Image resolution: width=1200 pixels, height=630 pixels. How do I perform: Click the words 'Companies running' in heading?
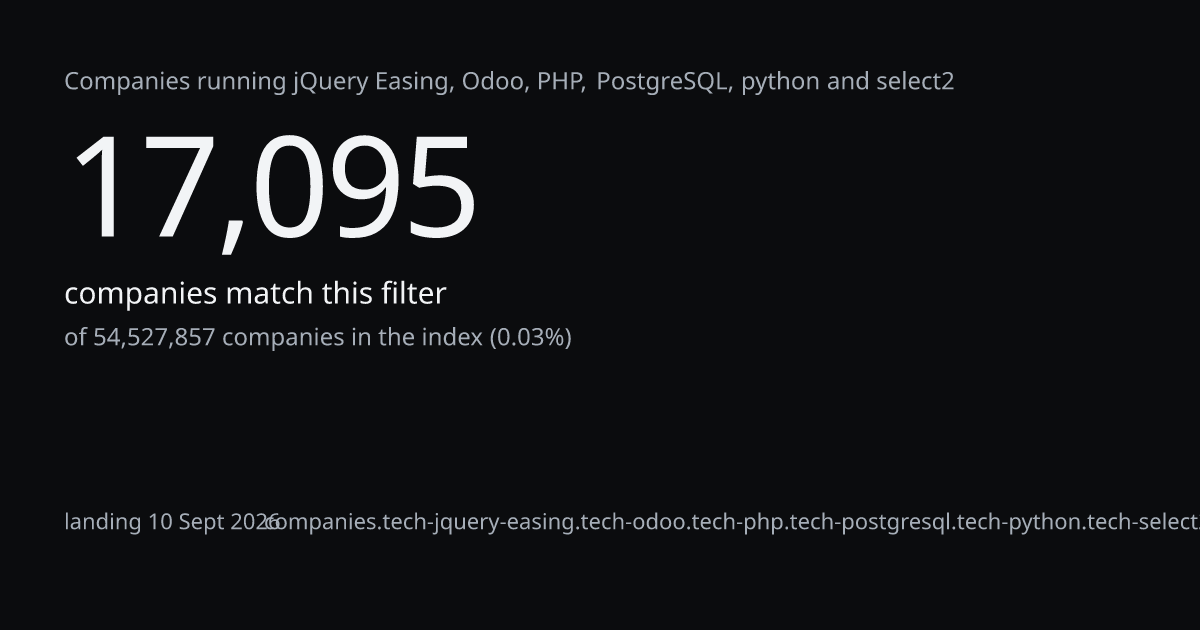click(175, 82)
